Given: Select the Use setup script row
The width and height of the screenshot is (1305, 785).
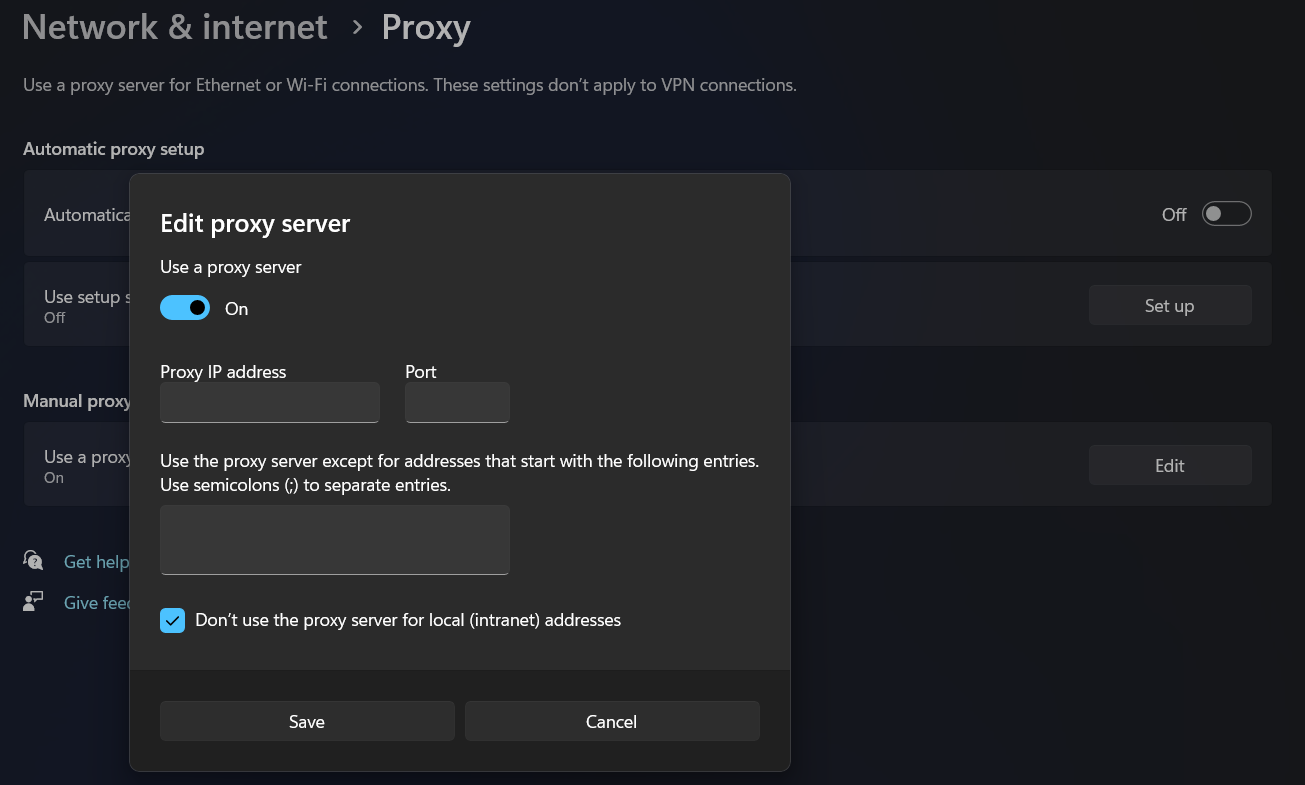Looking at the screenshot, I should pos(86,305).
